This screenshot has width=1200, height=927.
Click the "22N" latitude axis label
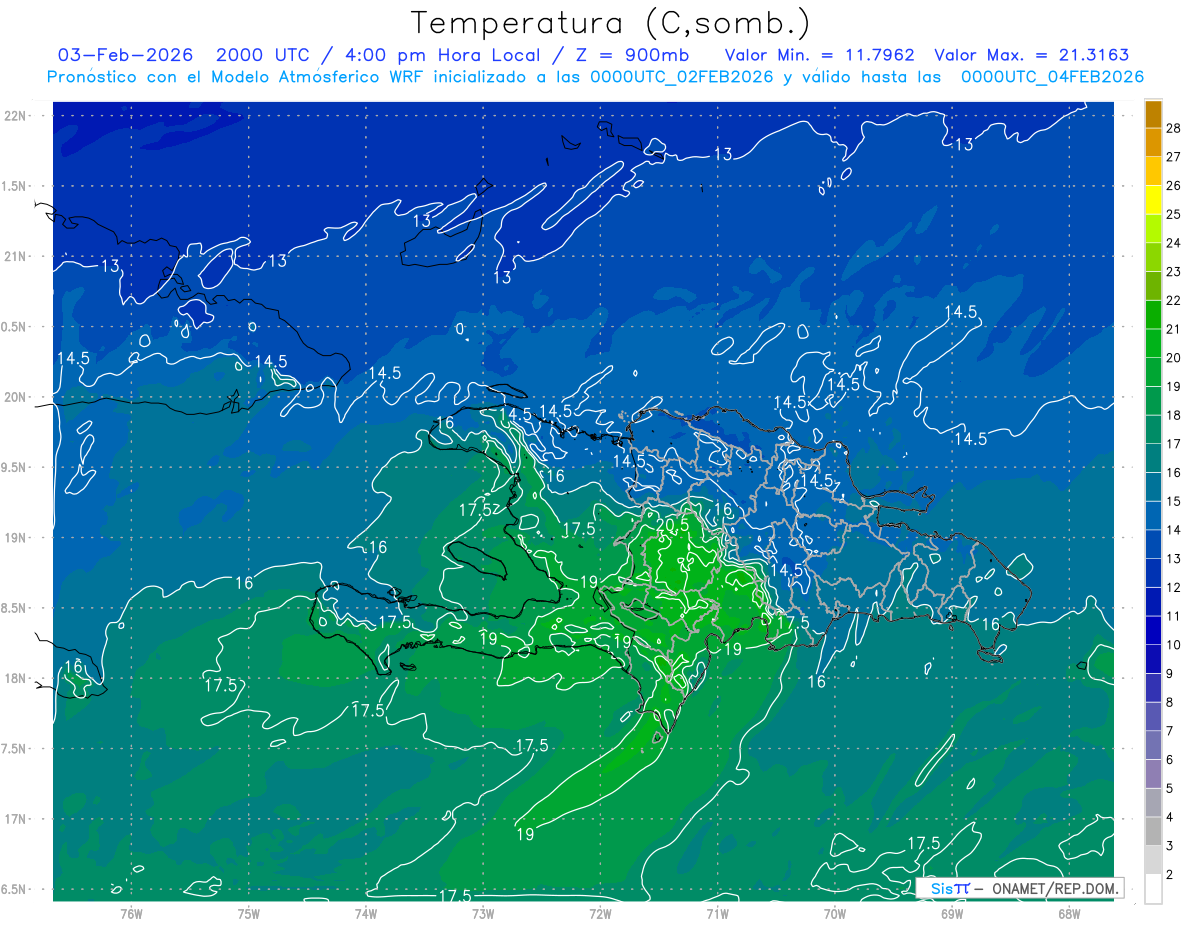[x=17, y=116]
